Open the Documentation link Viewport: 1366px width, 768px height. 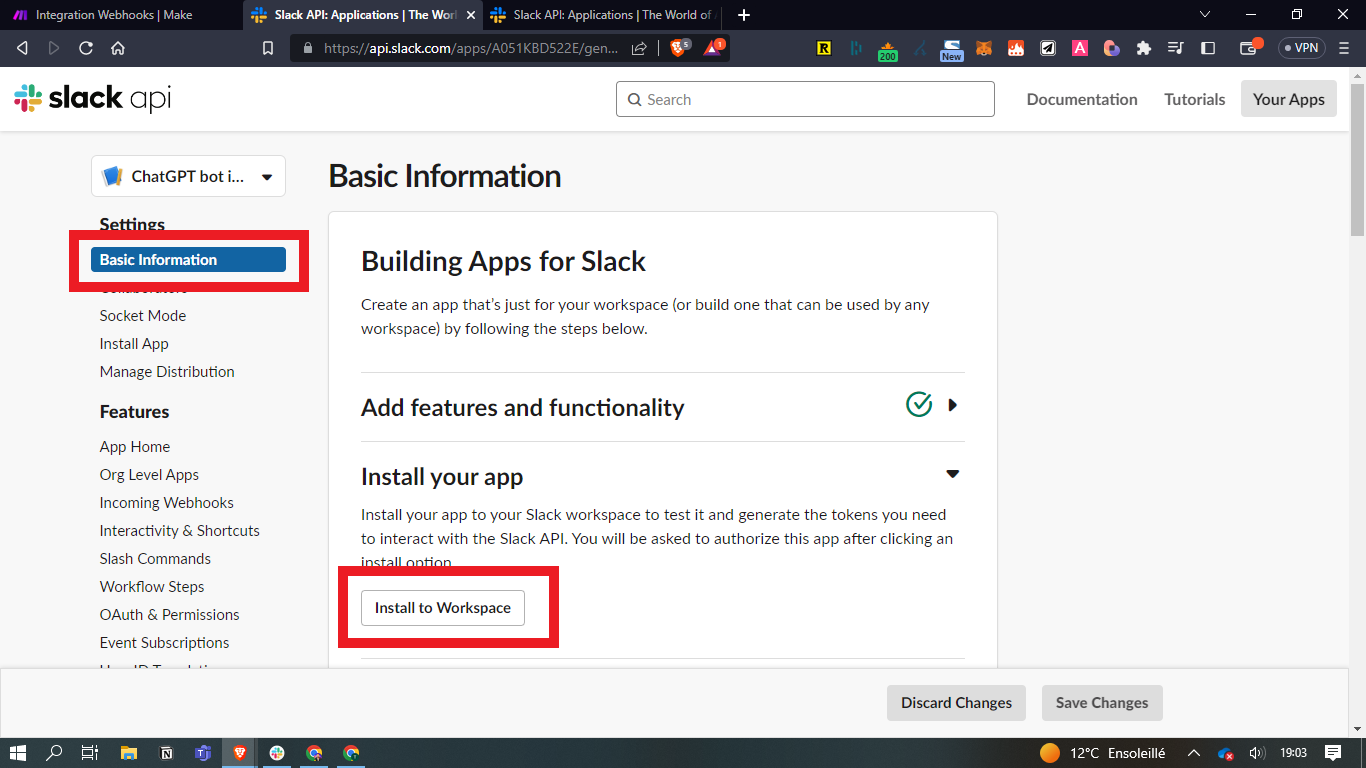point(1081,99)
